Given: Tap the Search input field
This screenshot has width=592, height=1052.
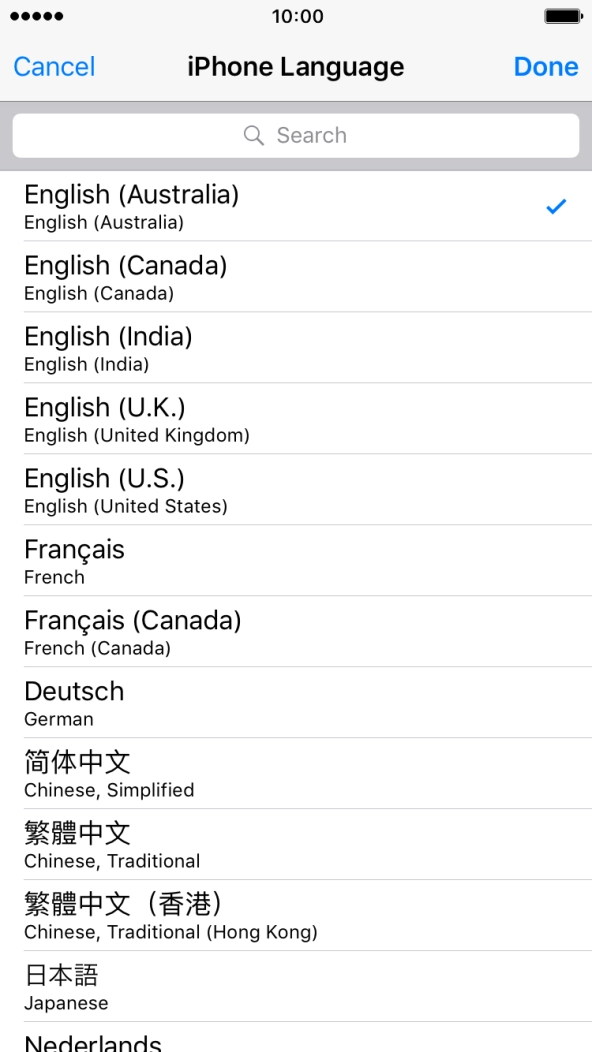Looking at the screenshot, I should point(296,134).
